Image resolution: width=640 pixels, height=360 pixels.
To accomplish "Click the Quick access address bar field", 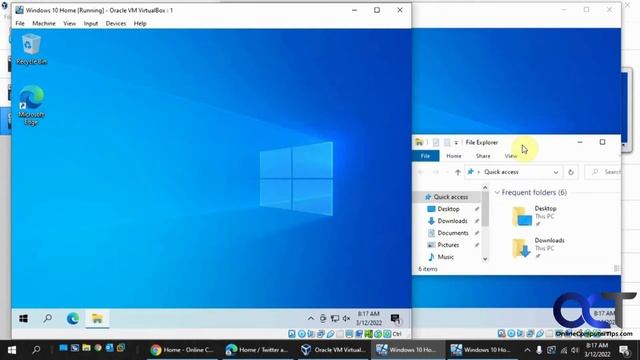I will pos(513,172).
